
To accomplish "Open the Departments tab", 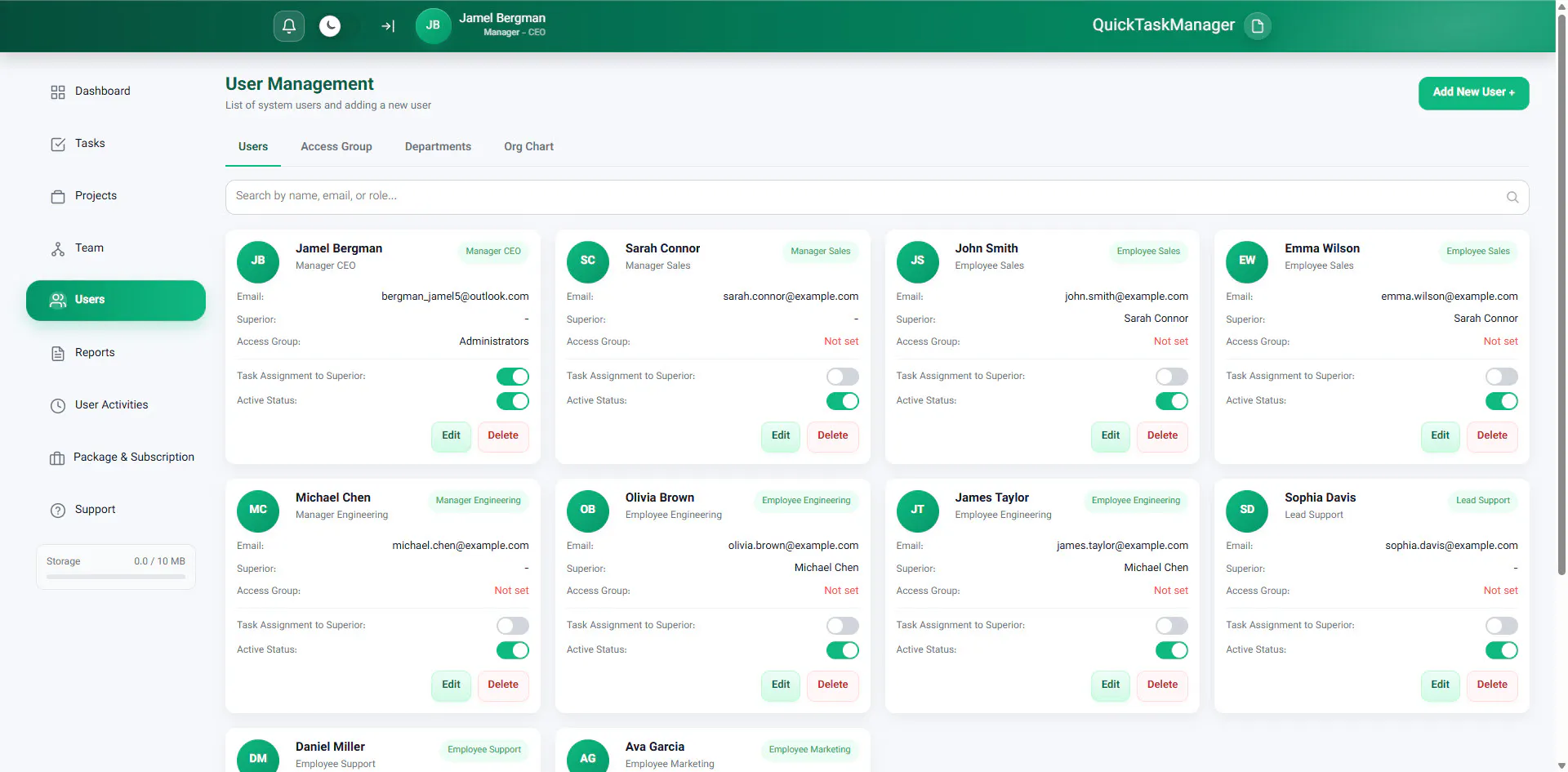I will pyautogui.click(x=438, y=147).
